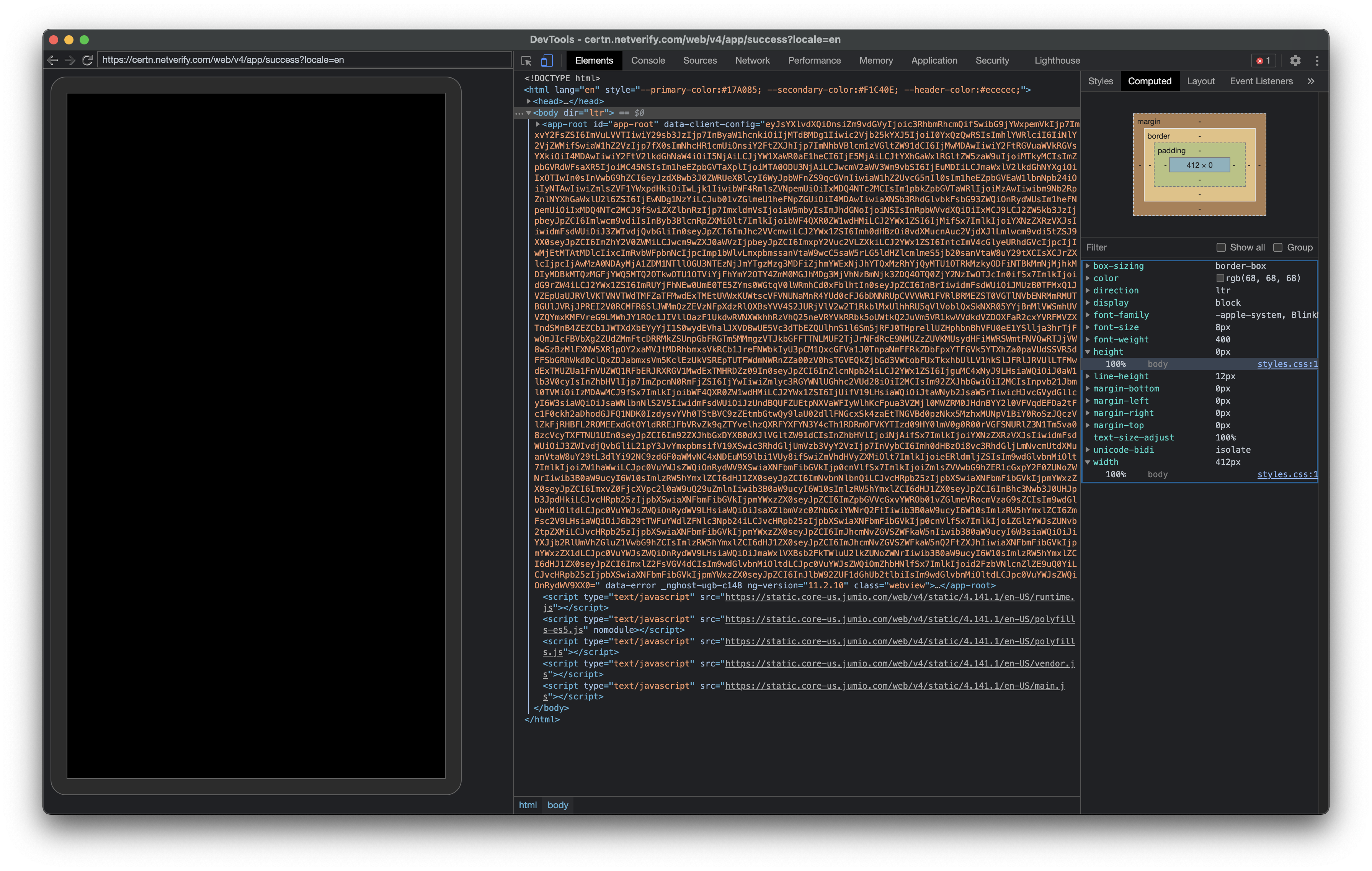Image resolution: width=1372 pixels, height=871 pixels.
Task: Open the Application tab
Action: tap(934, 61)
